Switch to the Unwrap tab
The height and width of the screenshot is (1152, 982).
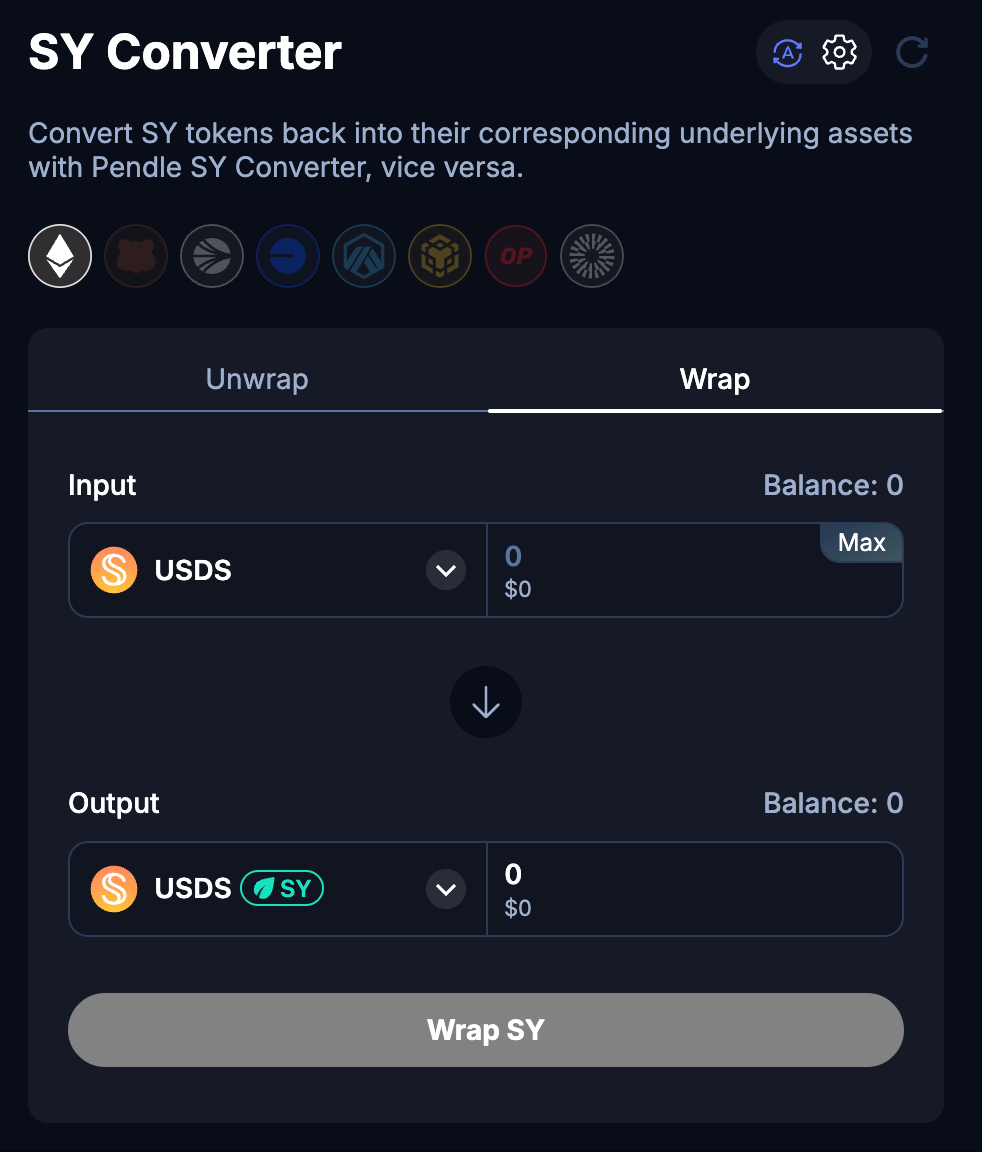pyautogui.click(x=257, y=379)
